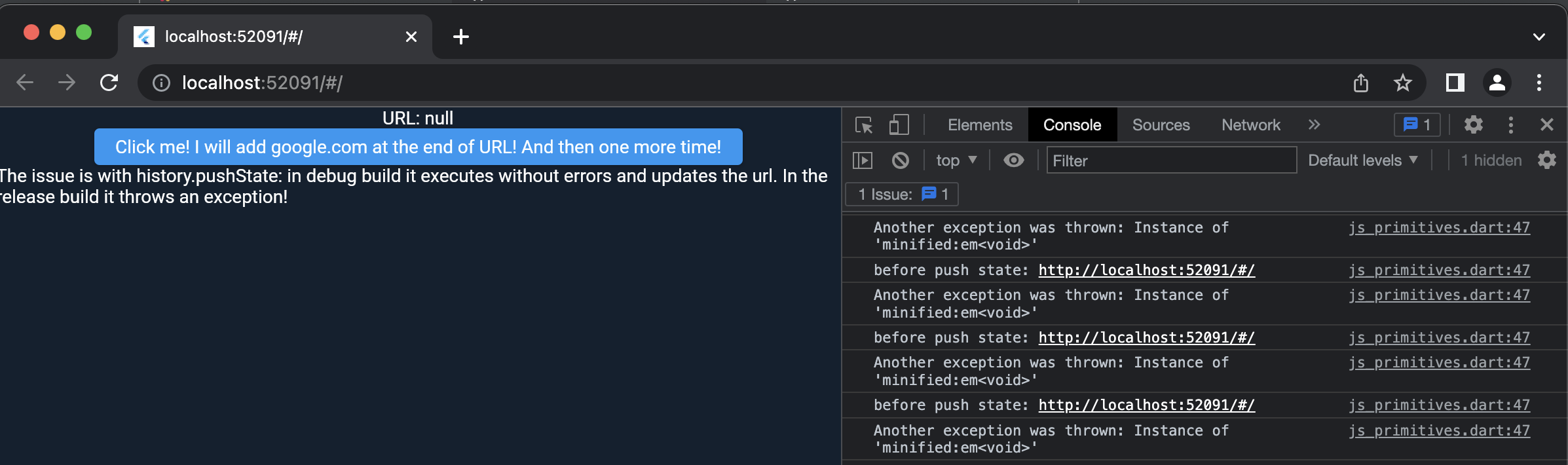Reload the page with the refresh button
Viewport: 1568px width, 465px height.
click(109, 83)
